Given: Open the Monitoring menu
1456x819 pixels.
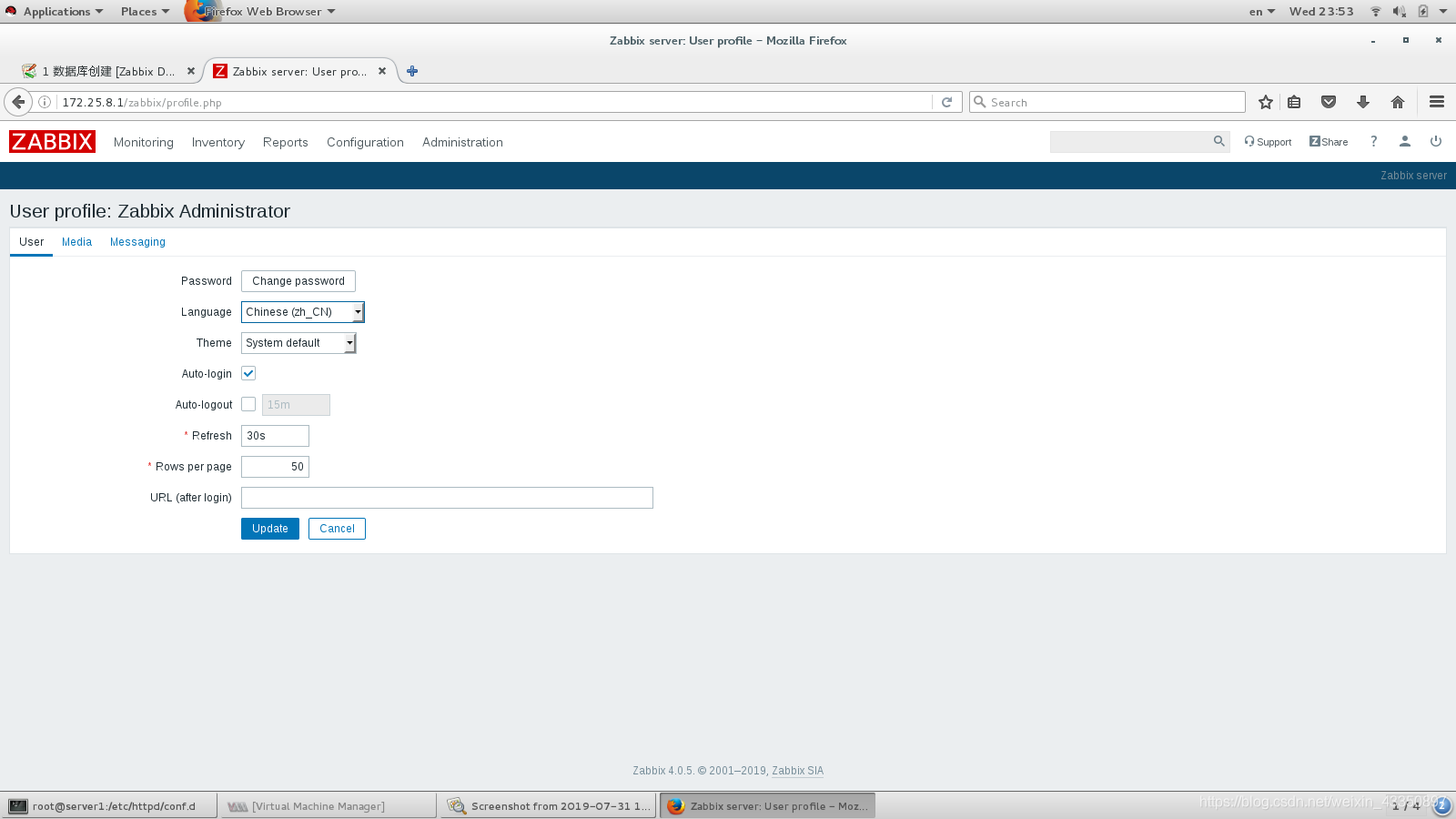Looking at the screenshot, I should pos(144,142).
